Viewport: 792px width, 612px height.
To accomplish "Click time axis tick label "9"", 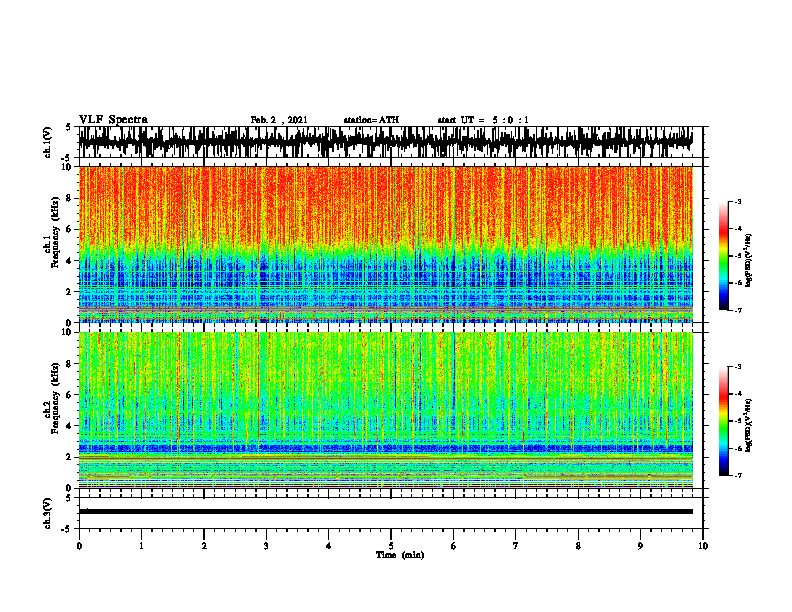I will click(x=640, y=546).
